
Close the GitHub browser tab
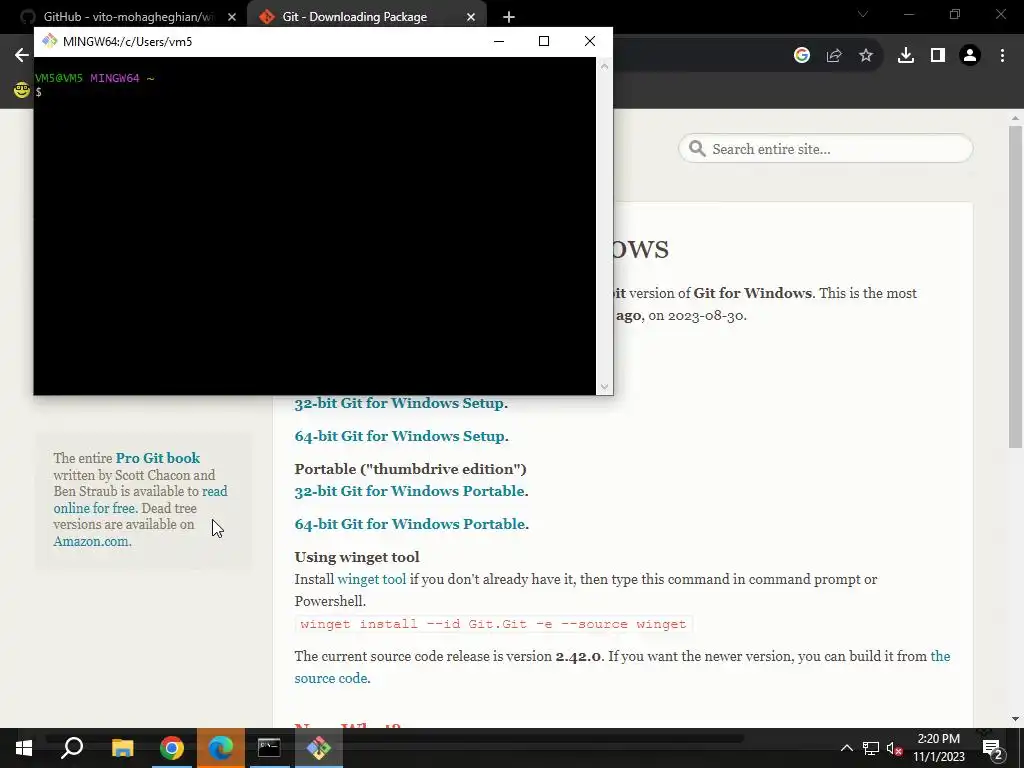tap(232, 18)
